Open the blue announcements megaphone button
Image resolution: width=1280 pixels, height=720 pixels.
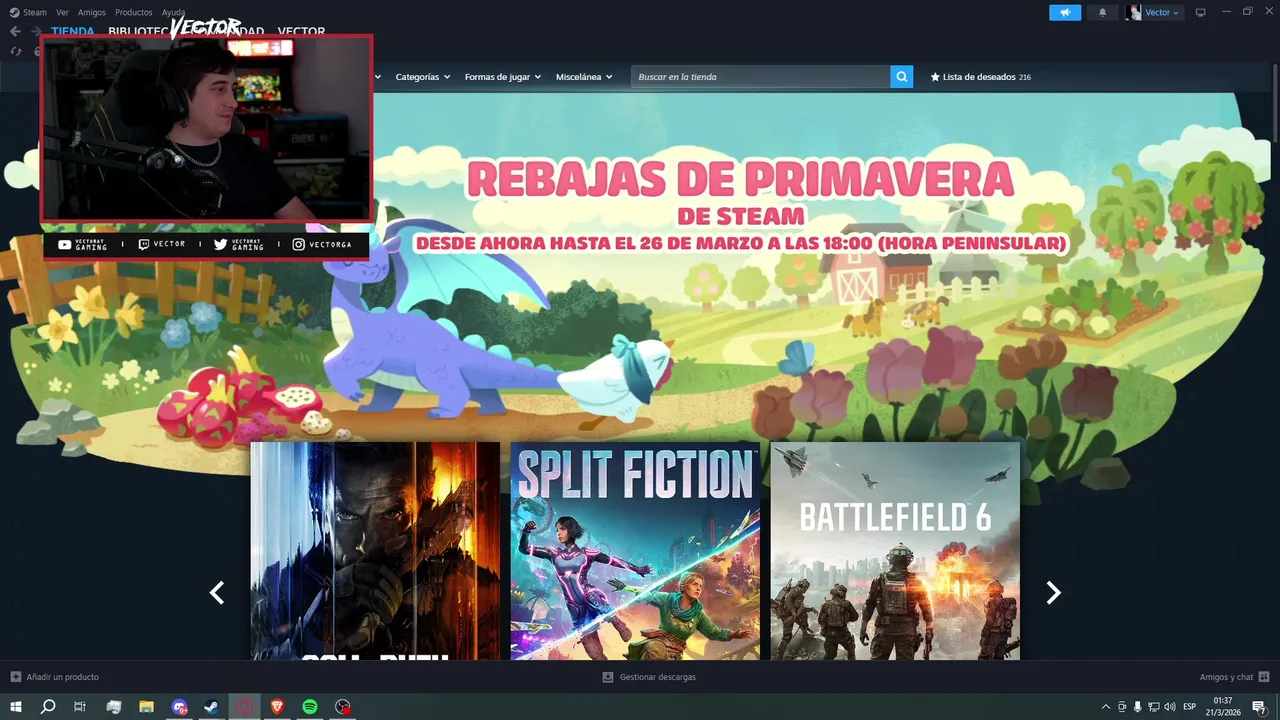1065,12
